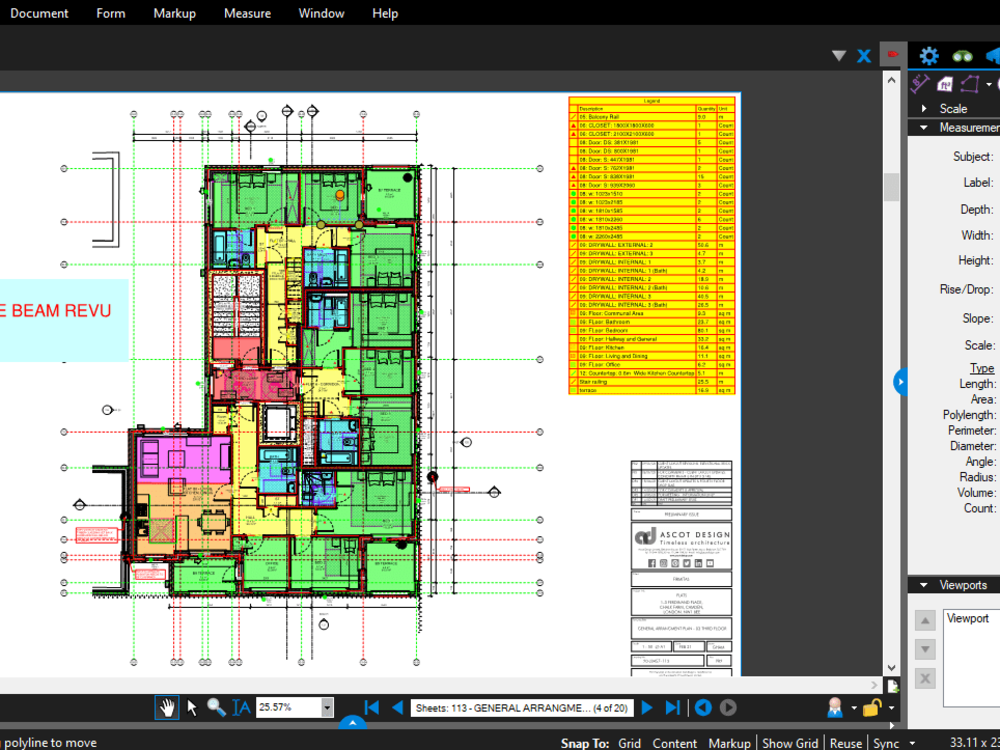
Task: Open the Studio attendee user icon
Action: [835, 707]
